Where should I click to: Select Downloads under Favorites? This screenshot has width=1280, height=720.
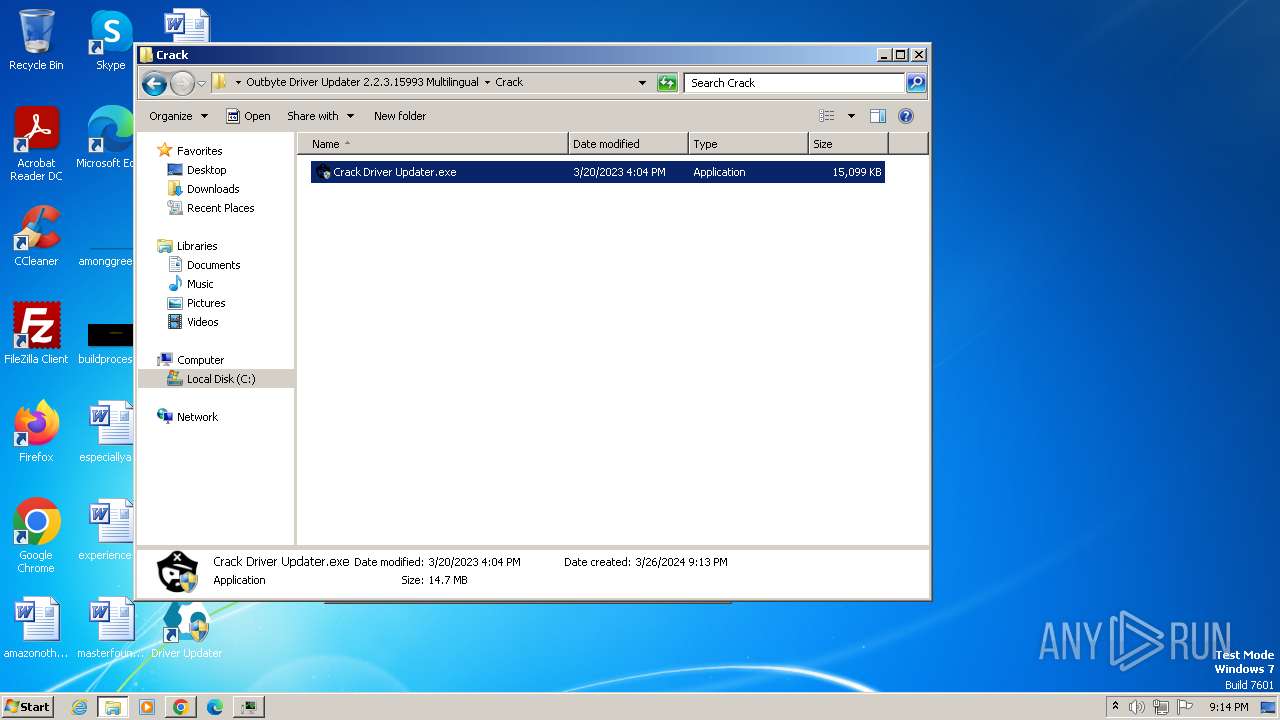coord(213,189)
